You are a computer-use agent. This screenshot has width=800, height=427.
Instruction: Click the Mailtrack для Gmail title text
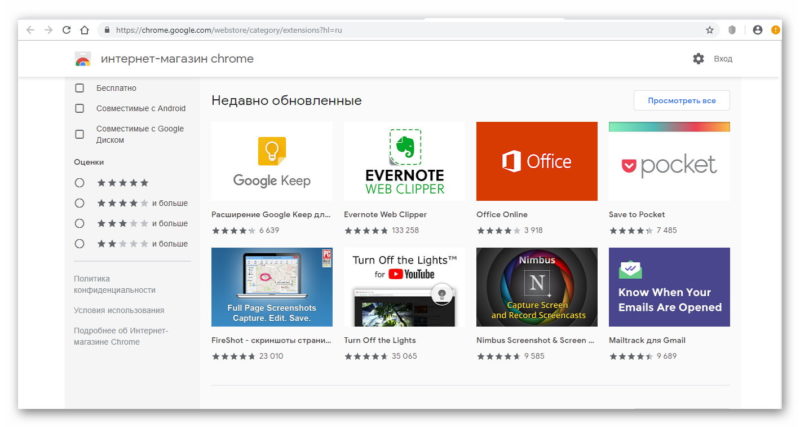click(647, 340)
